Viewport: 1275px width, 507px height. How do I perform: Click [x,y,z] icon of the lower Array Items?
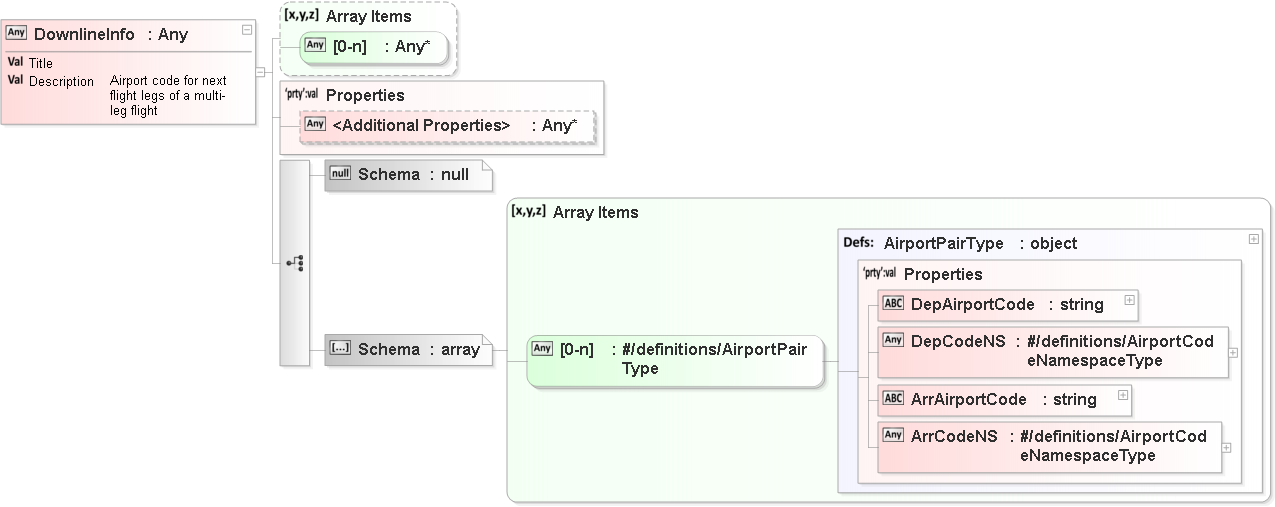pyautogui.click(x=528, y=211)
